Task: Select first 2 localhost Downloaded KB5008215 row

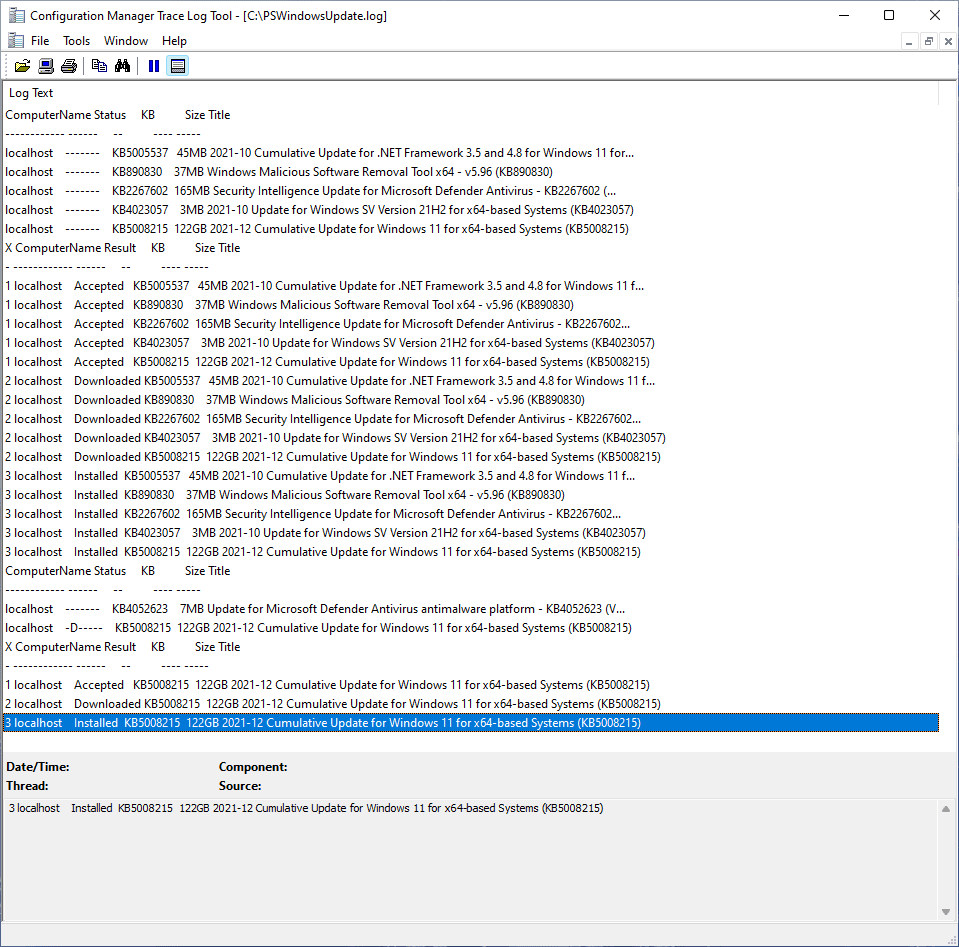Action: [471, 456]
